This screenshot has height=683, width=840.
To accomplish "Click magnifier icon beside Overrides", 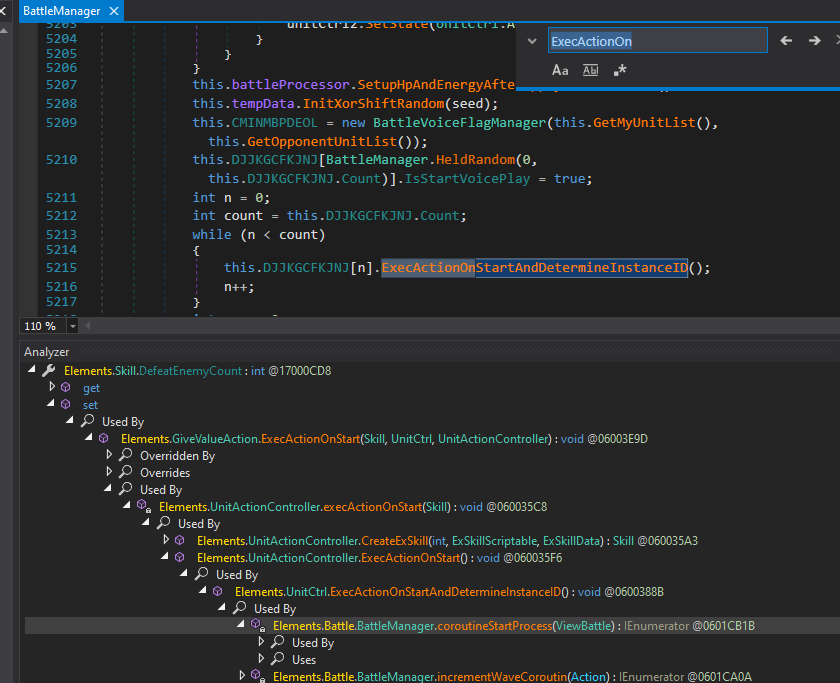I will [126, 472].
